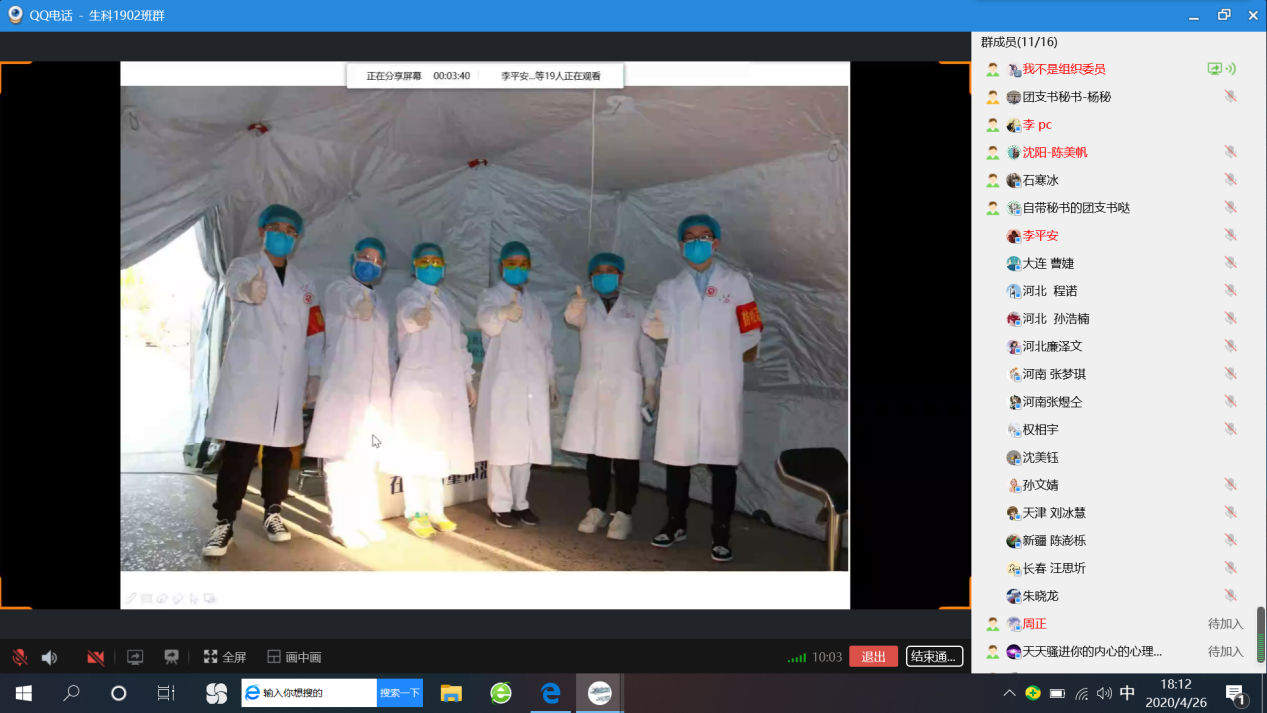Enter full screen with 全屏
The height and width of the screenshot is (713, 1267).
coord(225,657)
